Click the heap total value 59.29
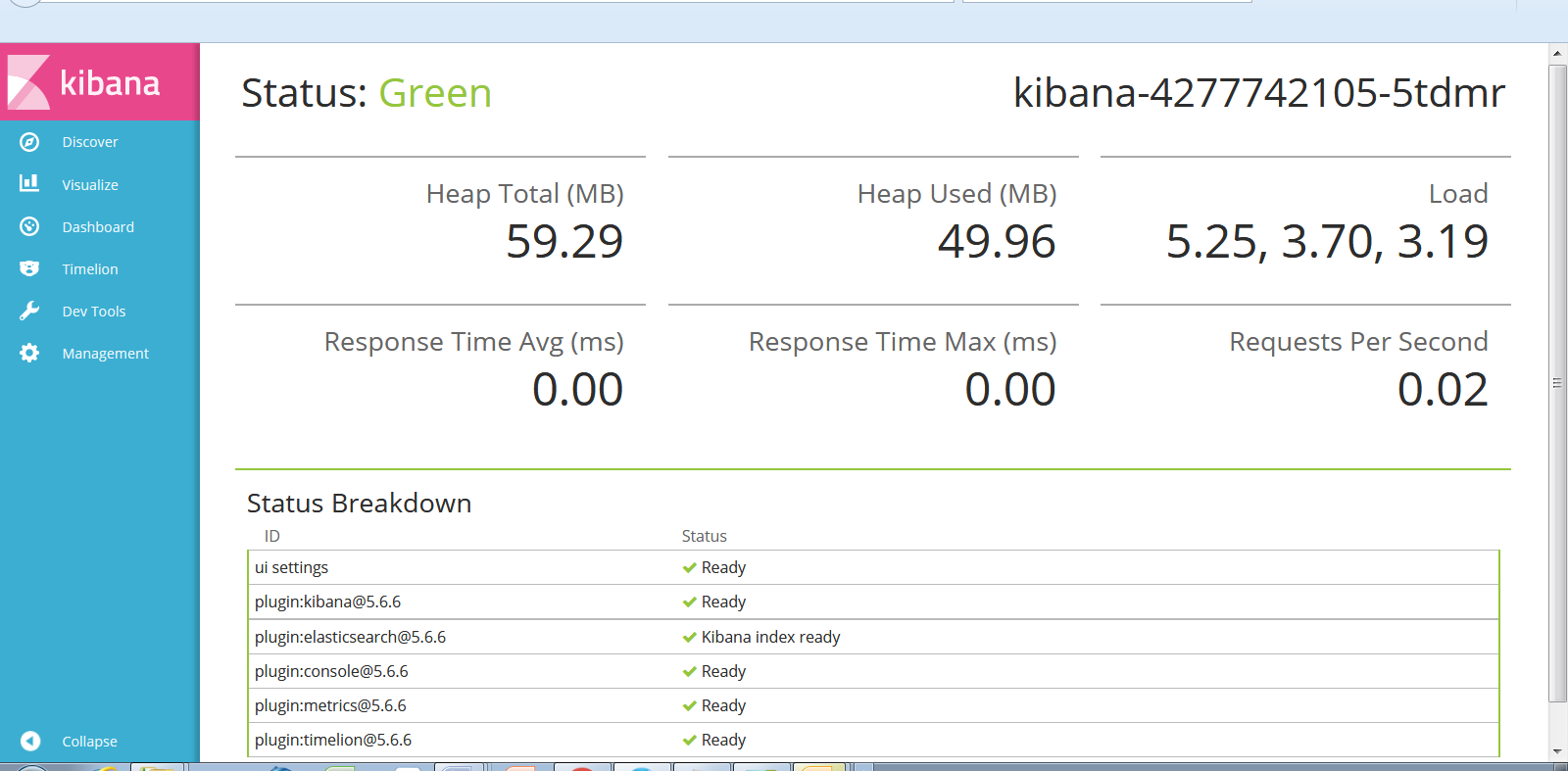1568x771 pixels. (564, 242)
